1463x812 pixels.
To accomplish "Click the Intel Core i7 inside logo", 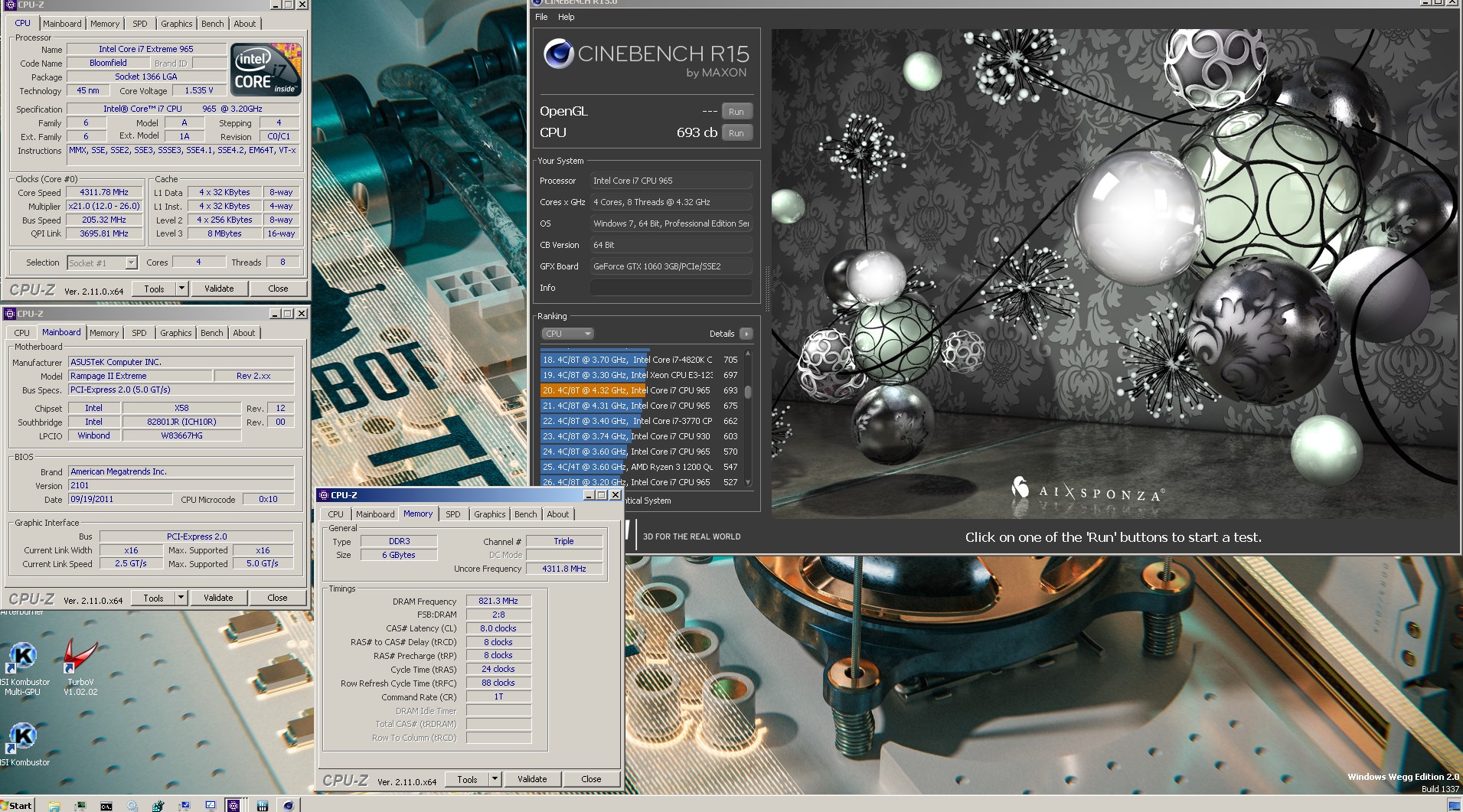I will pos(266,69).
